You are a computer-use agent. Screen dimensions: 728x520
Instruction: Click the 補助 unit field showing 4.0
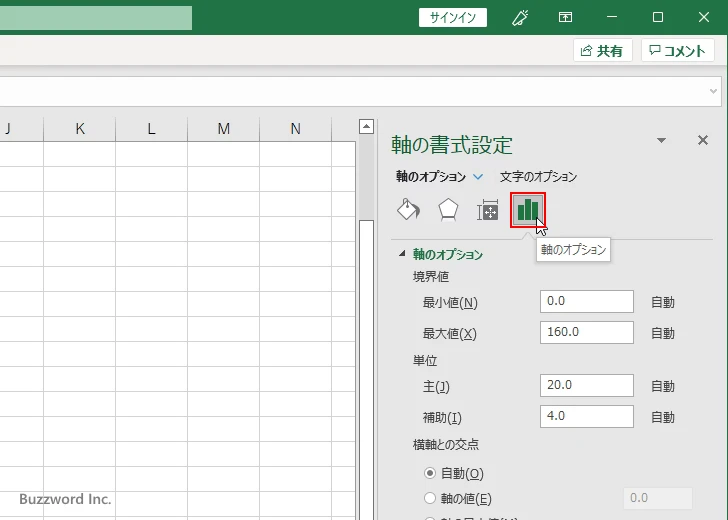point(587,416)
